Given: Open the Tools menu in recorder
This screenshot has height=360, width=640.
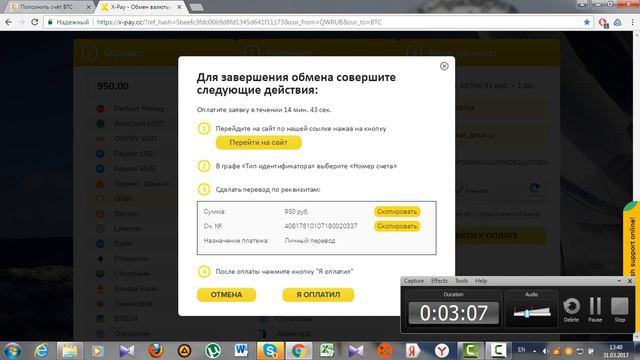Looking at the screenshot, I should [461, 281].
